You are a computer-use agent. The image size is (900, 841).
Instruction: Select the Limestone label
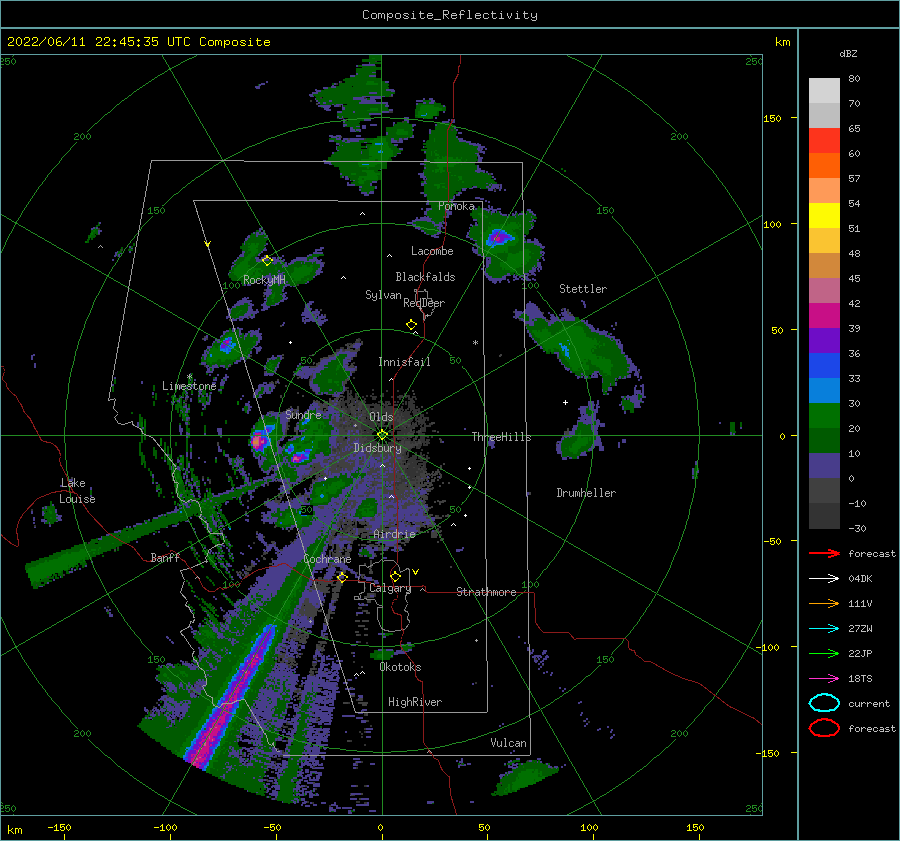tap(189, 386)
